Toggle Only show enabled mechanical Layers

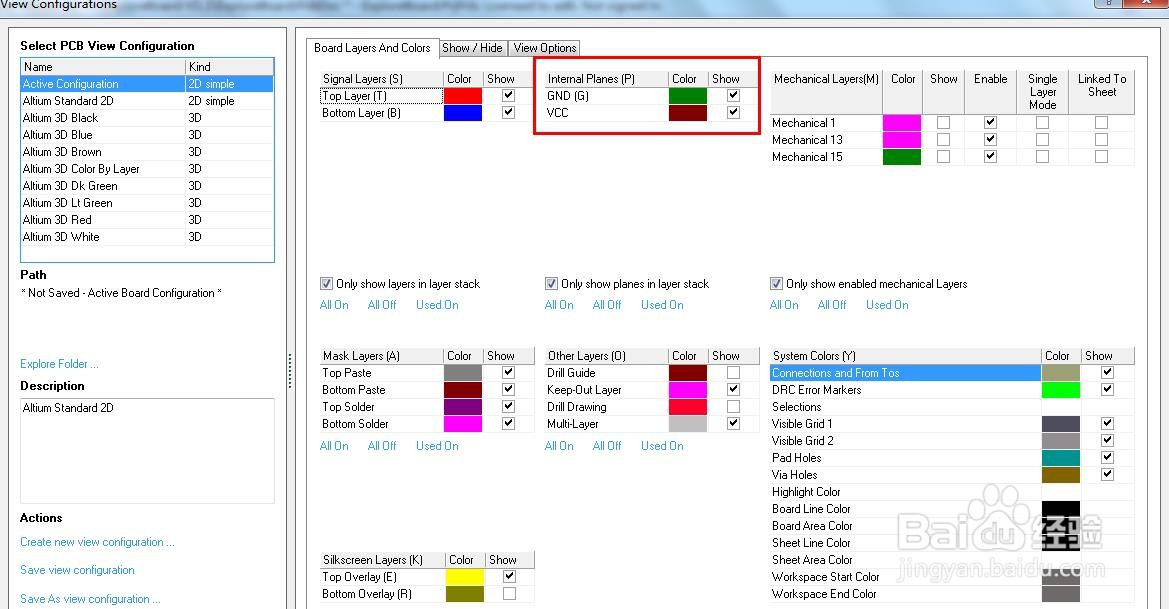776,284
